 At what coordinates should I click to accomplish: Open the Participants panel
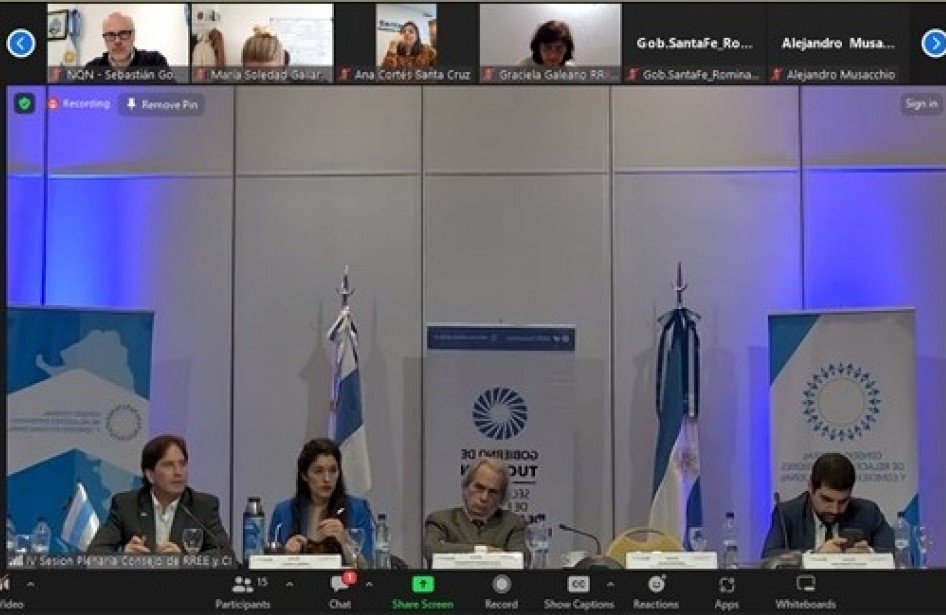[243, 589]
